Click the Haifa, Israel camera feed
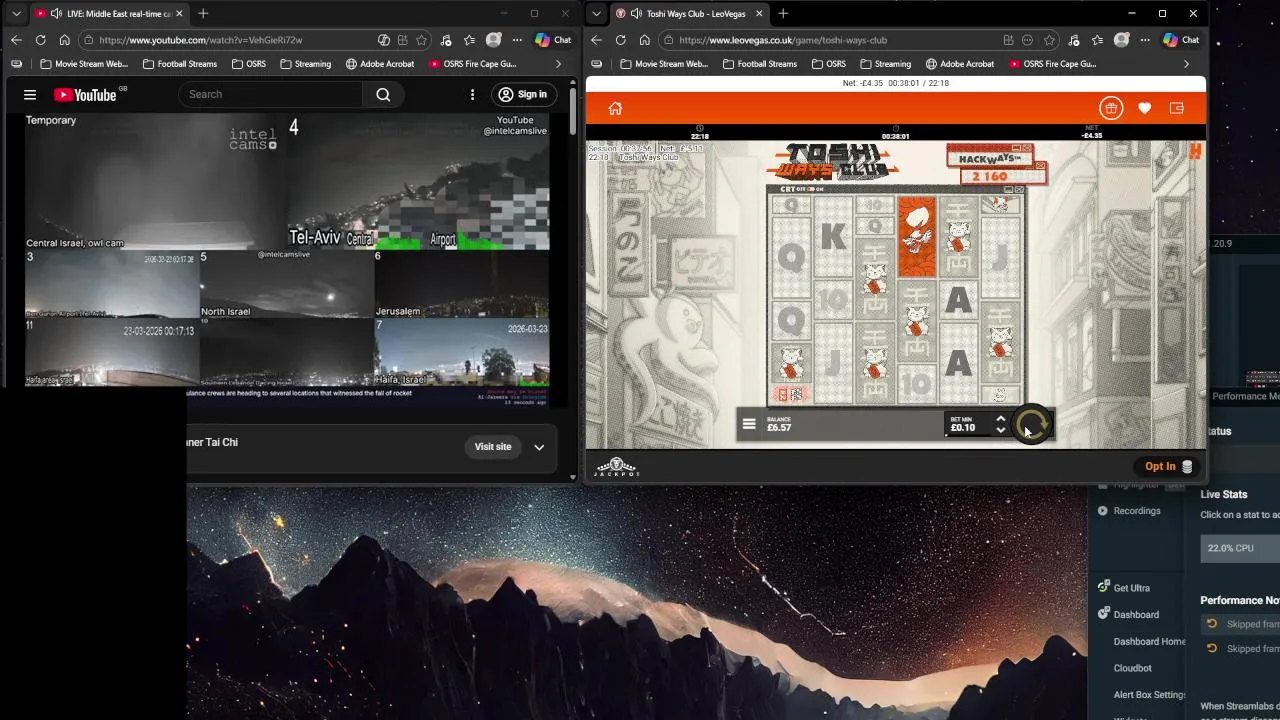 tap(462, 353)
